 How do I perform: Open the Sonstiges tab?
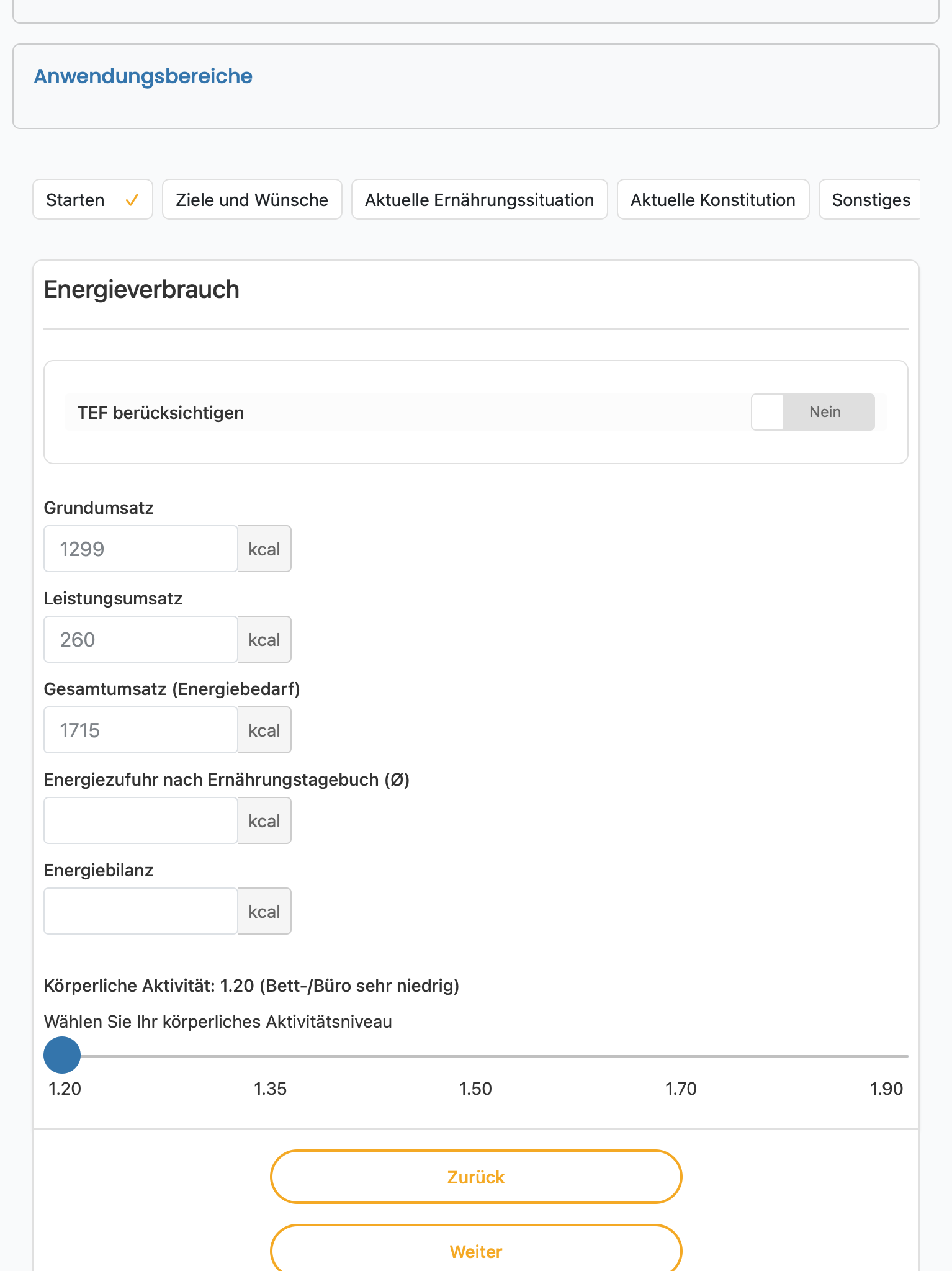click(870, 200)
